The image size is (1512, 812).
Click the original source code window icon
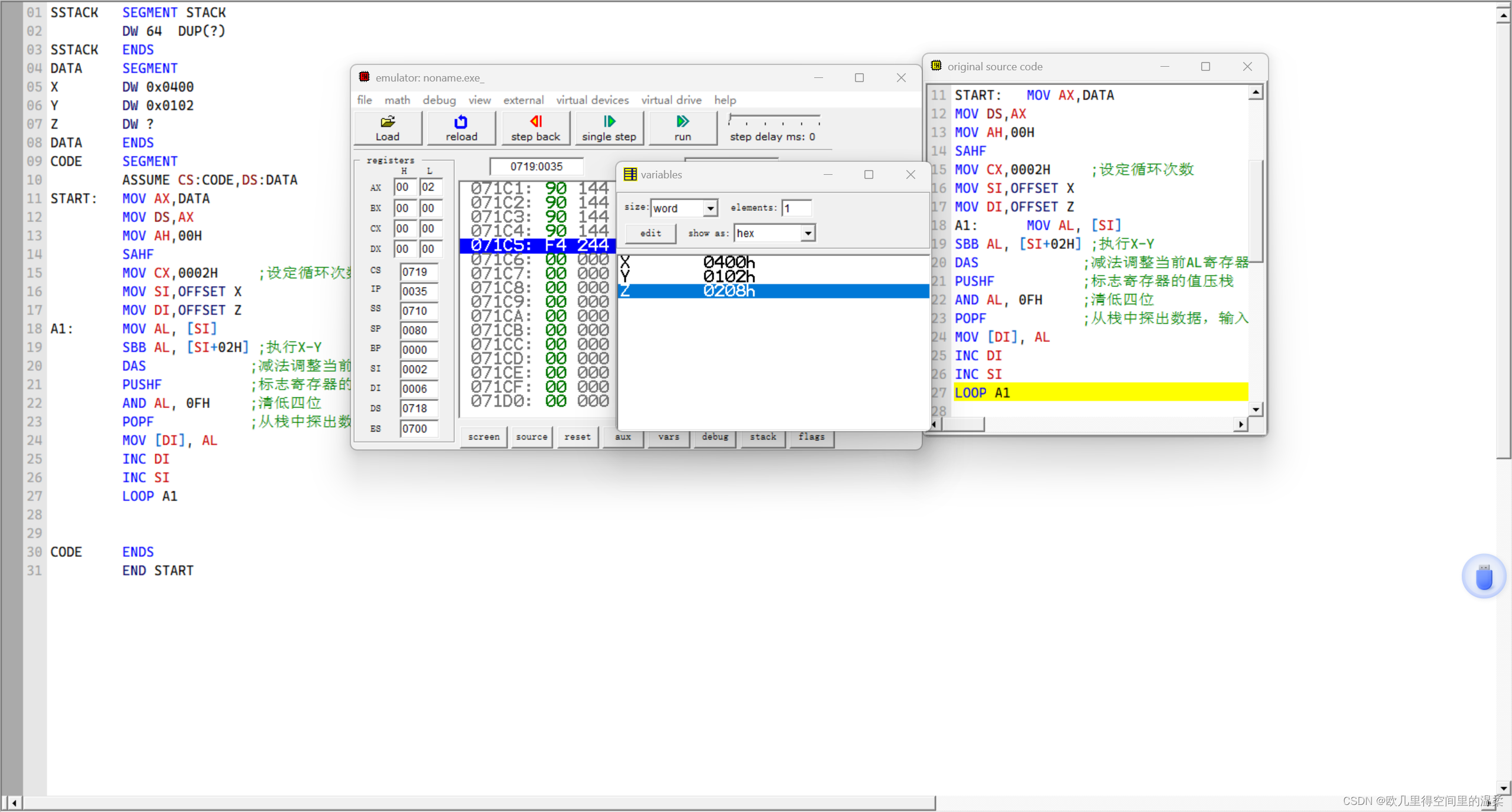(937, 66)
